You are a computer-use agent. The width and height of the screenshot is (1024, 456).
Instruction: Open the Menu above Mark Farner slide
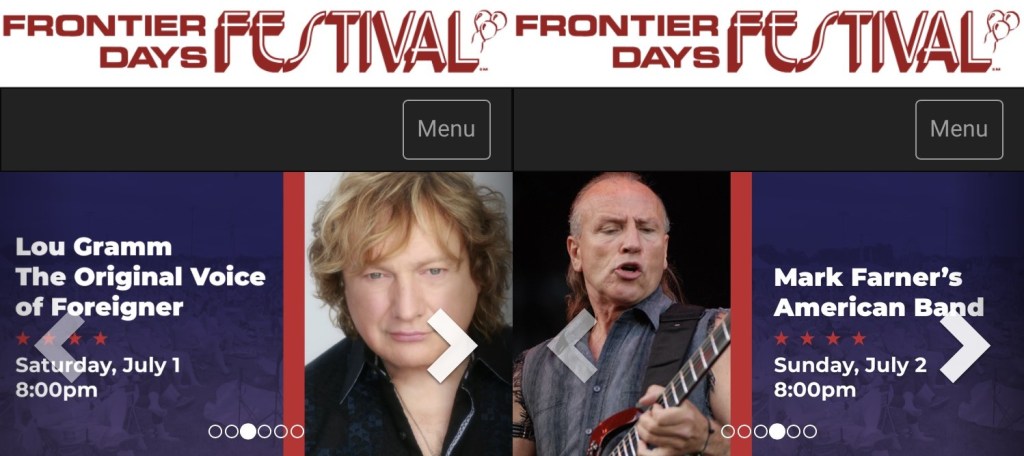pos(959,129)
